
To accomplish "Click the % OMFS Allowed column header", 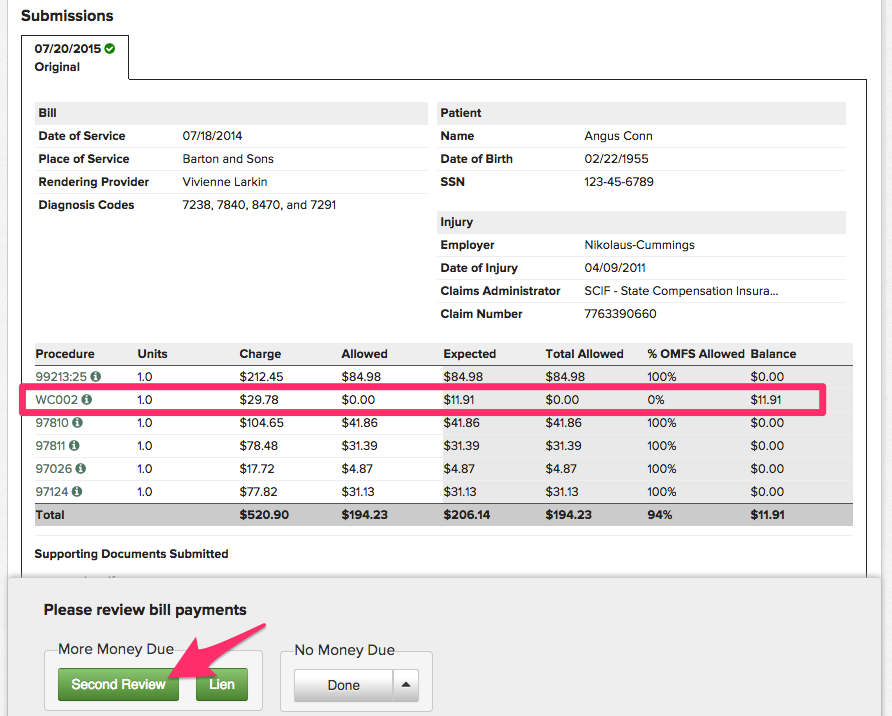I will coord(696,354).
